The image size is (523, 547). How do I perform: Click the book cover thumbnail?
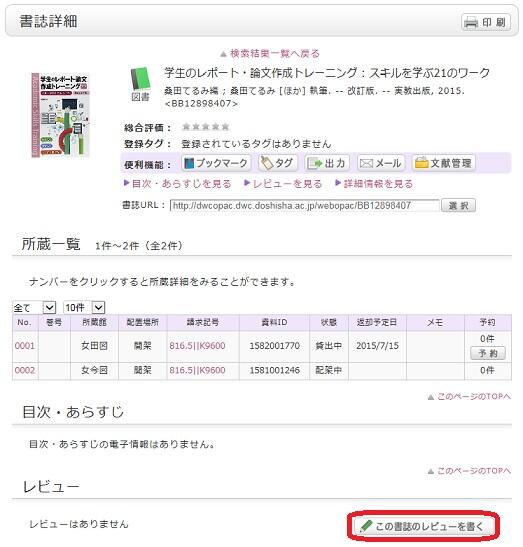[x=60, y=115]
